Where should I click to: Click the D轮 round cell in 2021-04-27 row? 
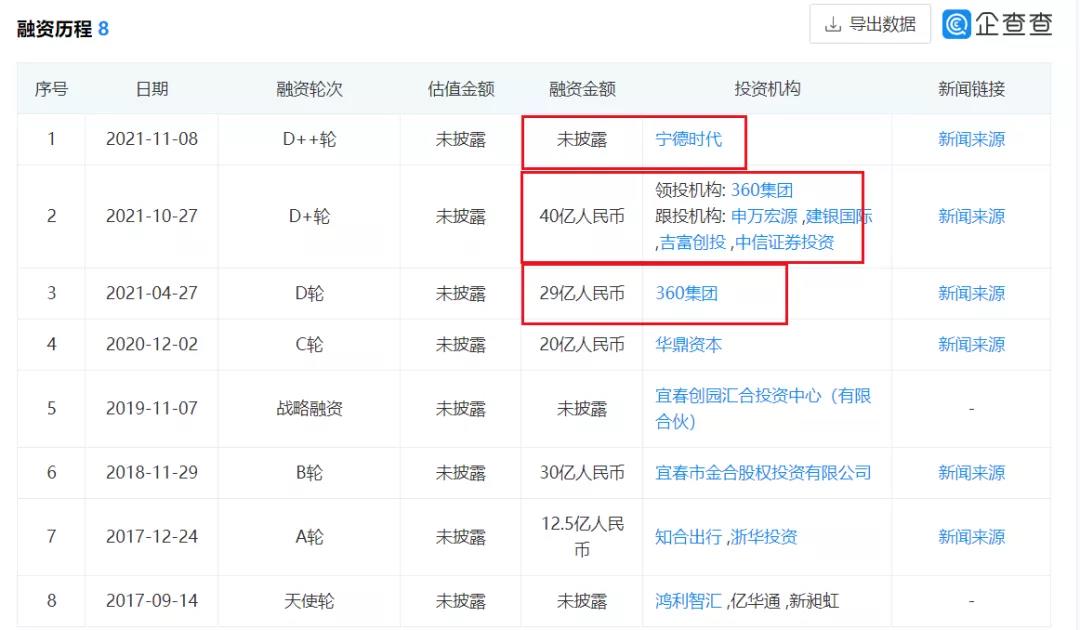pyautogui.click(x=309, y=293)
